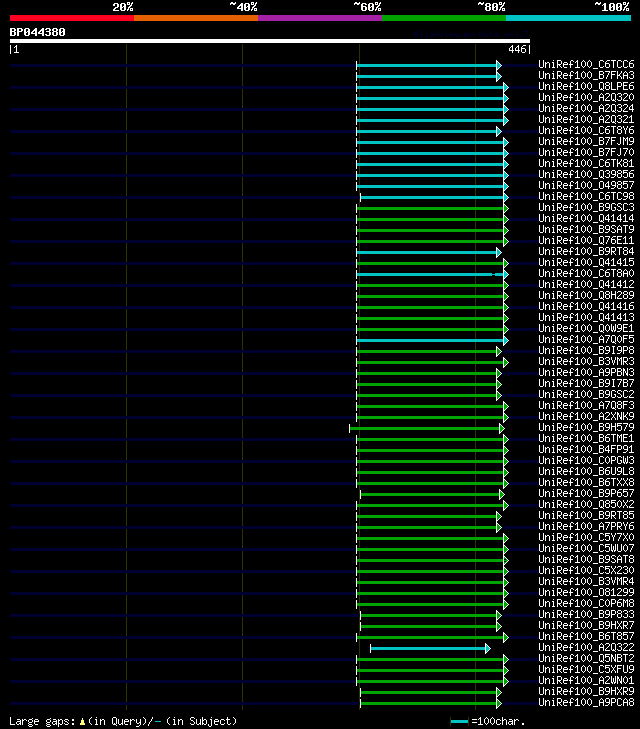Select the UniRef100_C6T8A0 label
This screenshot has width=640, height=729.
586,273
